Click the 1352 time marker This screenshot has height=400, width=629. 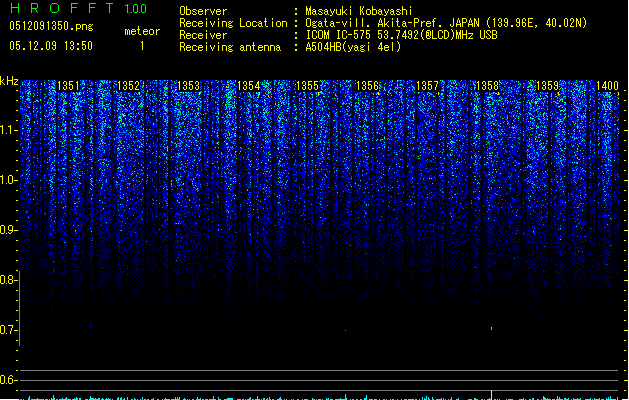[128, 85]
